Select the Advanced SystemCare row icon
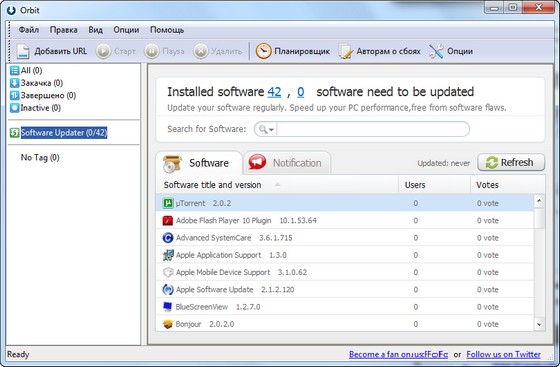The height and width of the screenshot is (367, 560). tap(168, 238)
